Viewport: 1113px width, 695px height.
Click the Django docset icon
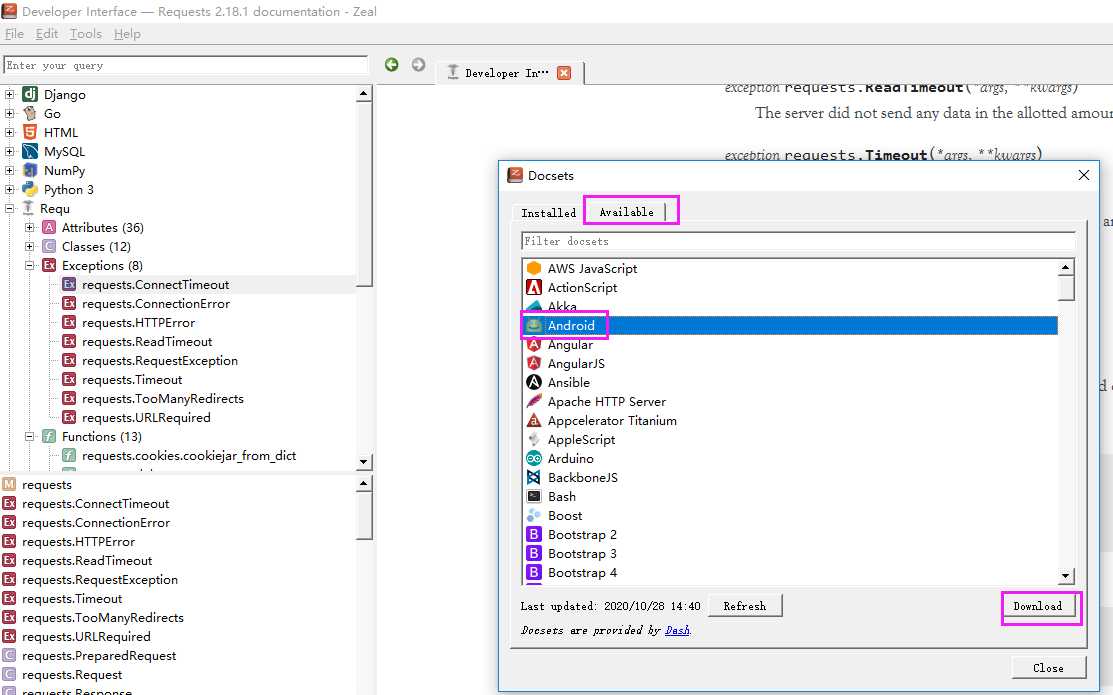click(30, 94)
